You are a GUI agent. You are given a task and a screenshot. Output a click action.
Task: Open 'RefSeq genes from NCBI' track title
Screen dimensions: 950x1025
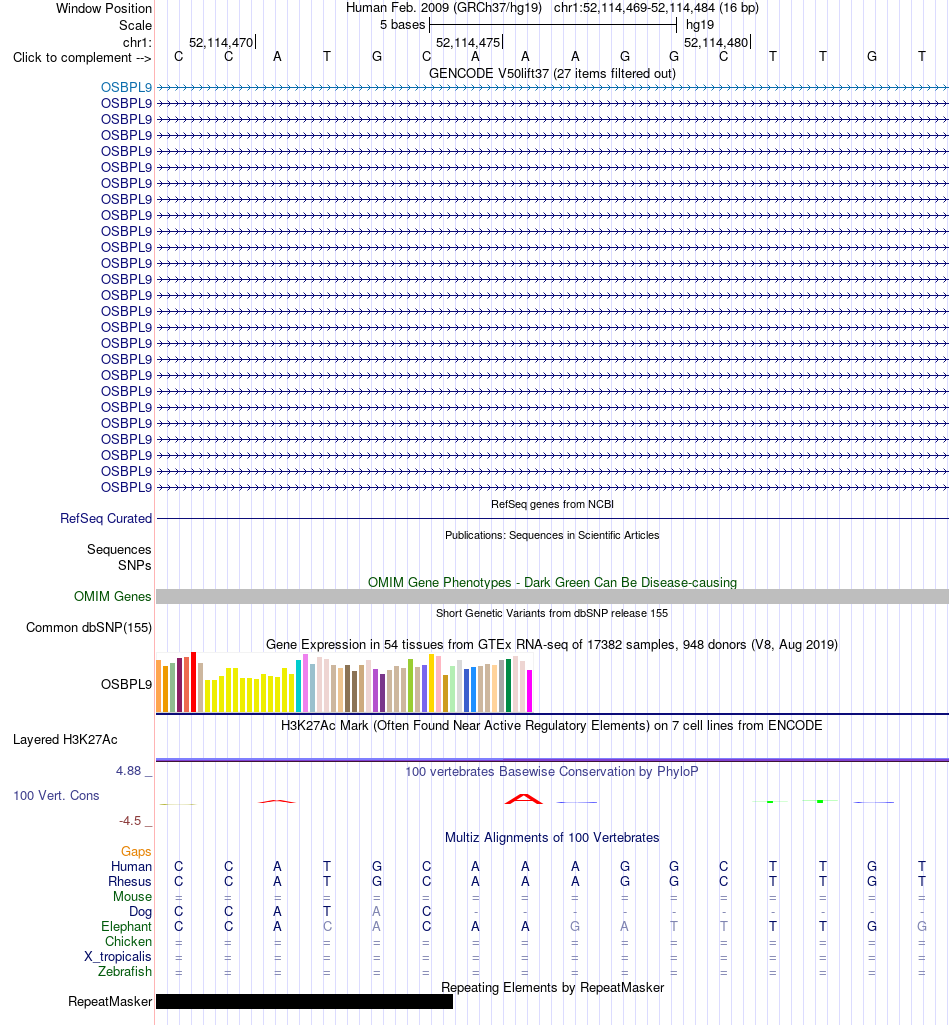[552, 504]
